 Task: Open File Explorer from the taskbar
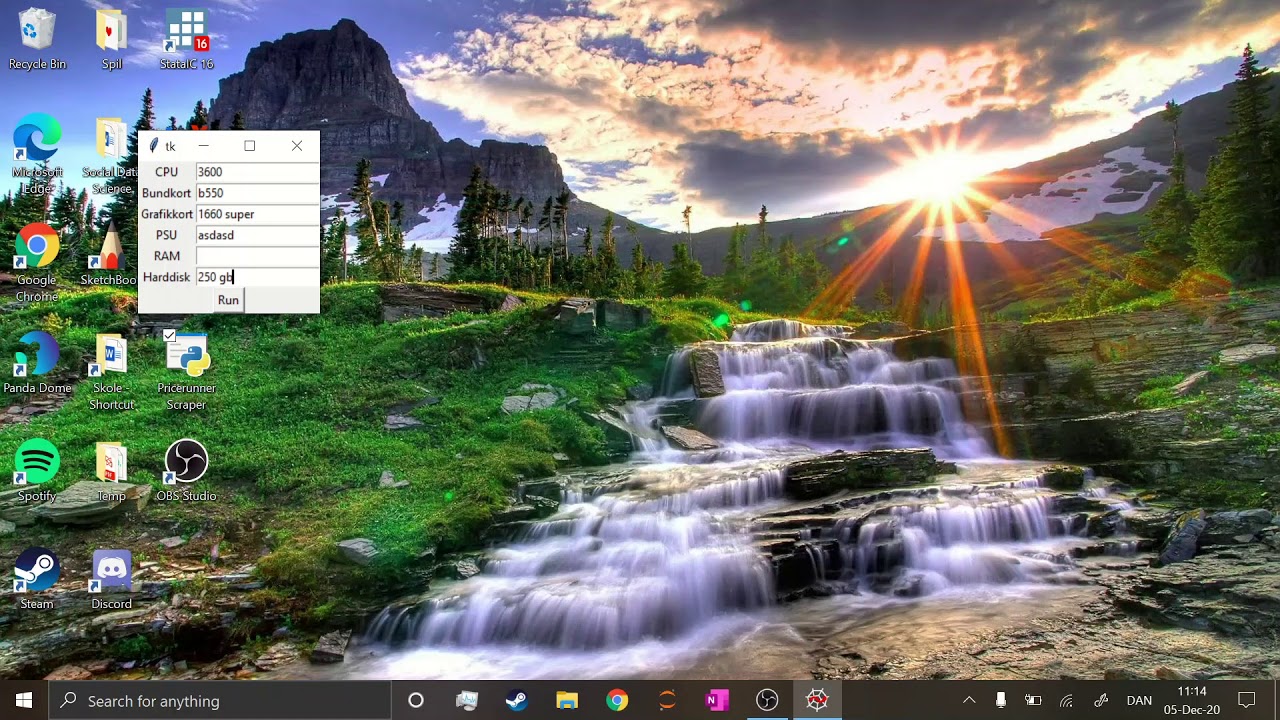pyautogui.click(x=567, y=700)
